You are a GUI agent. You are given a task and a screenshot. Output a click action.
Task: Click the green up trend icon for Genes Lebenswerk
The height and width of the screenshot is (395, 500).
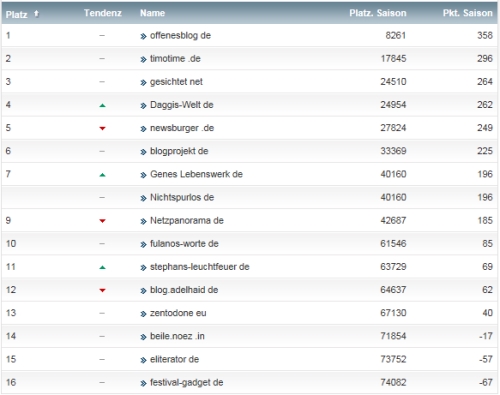tap(102, 175)
